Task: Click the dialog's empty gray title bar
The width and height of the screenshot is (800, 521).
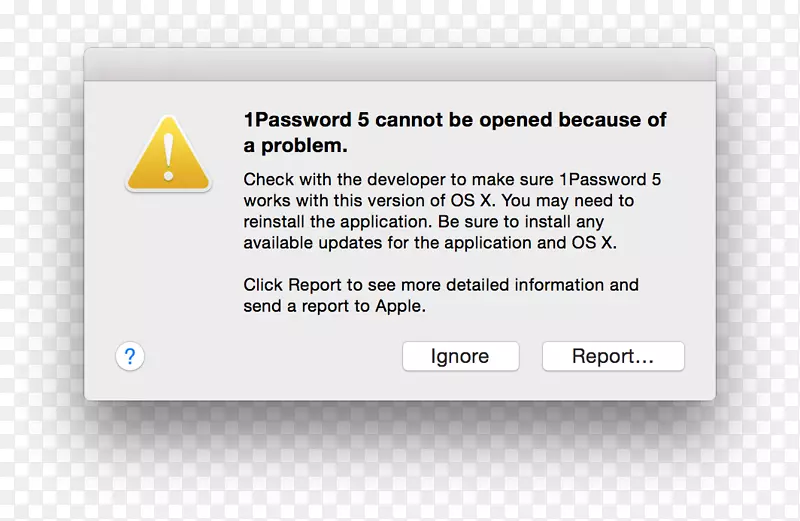Action: (x=399, y=64)
